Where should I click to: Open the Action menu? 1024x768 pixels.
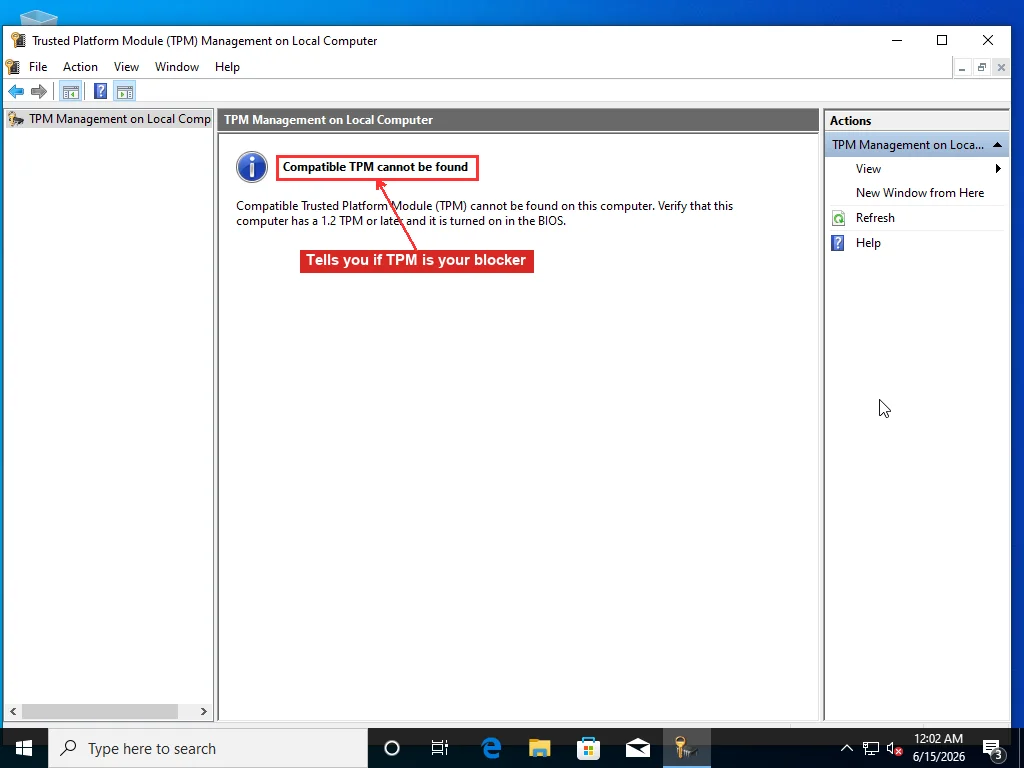point(80,67)
